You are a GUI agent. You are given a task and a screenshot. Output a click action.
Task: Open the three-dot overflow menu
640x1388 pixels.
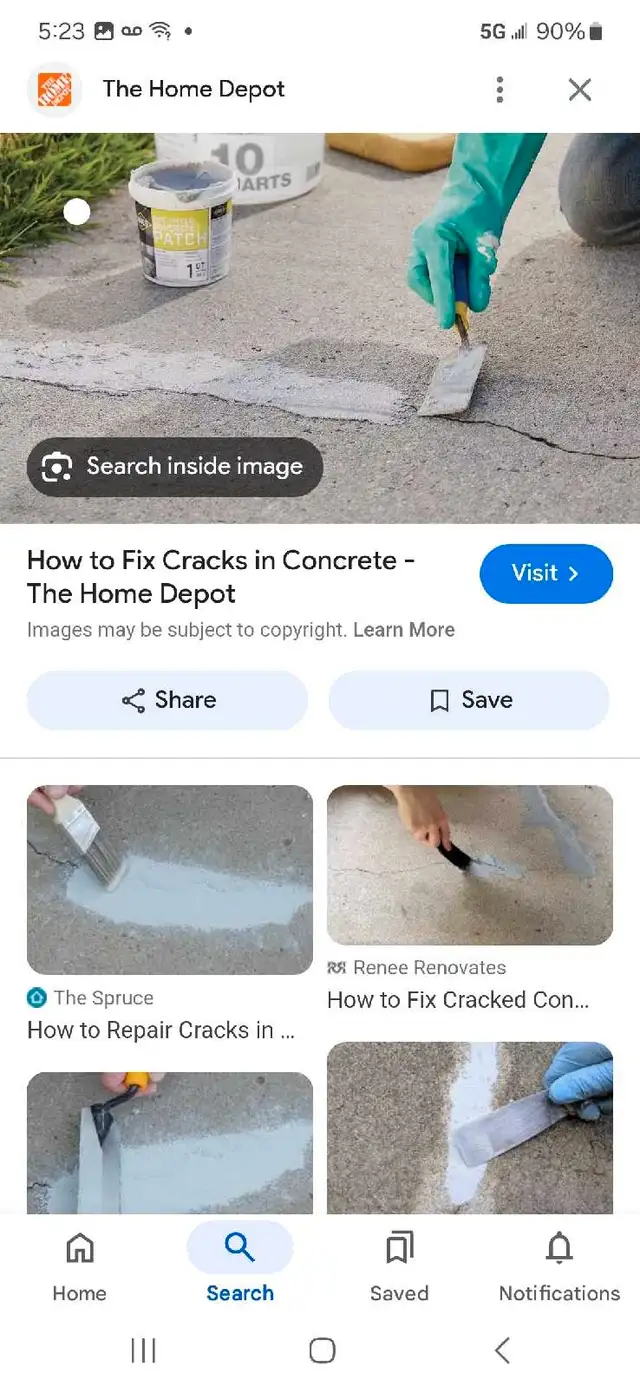pyautogui.click(x=500, y=90)
